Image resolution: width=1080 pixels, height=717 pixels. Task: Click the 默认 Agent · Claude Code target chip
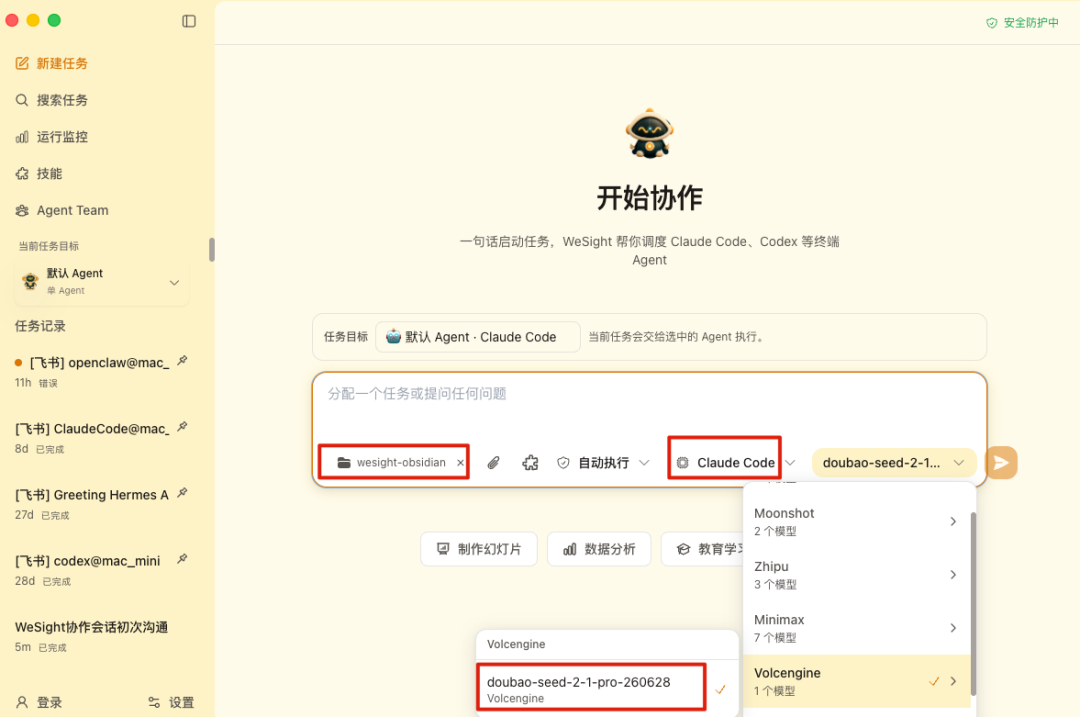pos(477,337)
